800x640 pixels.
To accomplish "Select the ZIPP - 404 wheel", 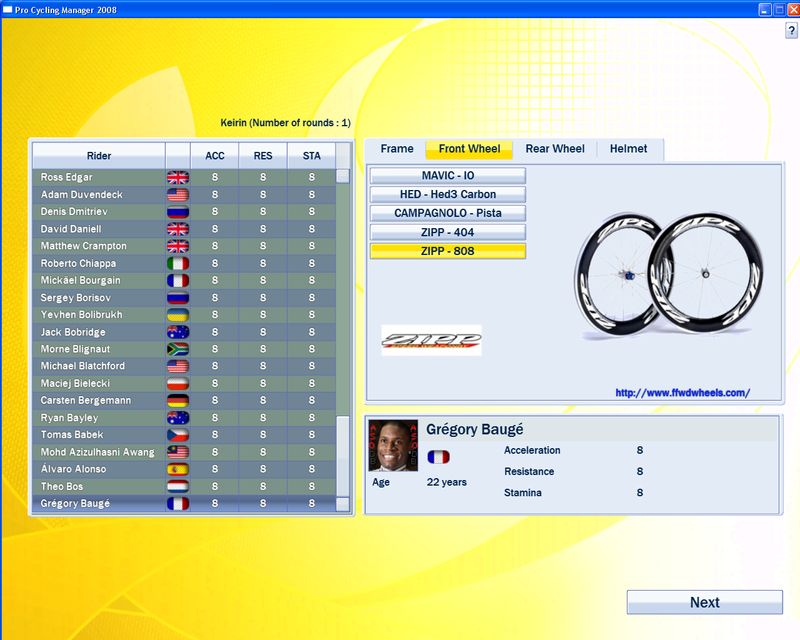I will pos(447,232).
